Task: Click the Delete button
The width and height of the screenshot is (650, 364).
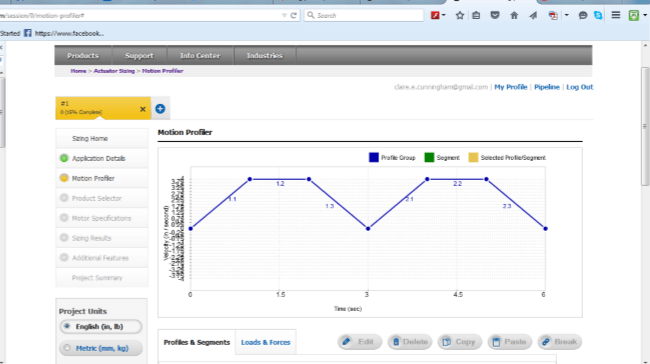Action: coord(410,342)
